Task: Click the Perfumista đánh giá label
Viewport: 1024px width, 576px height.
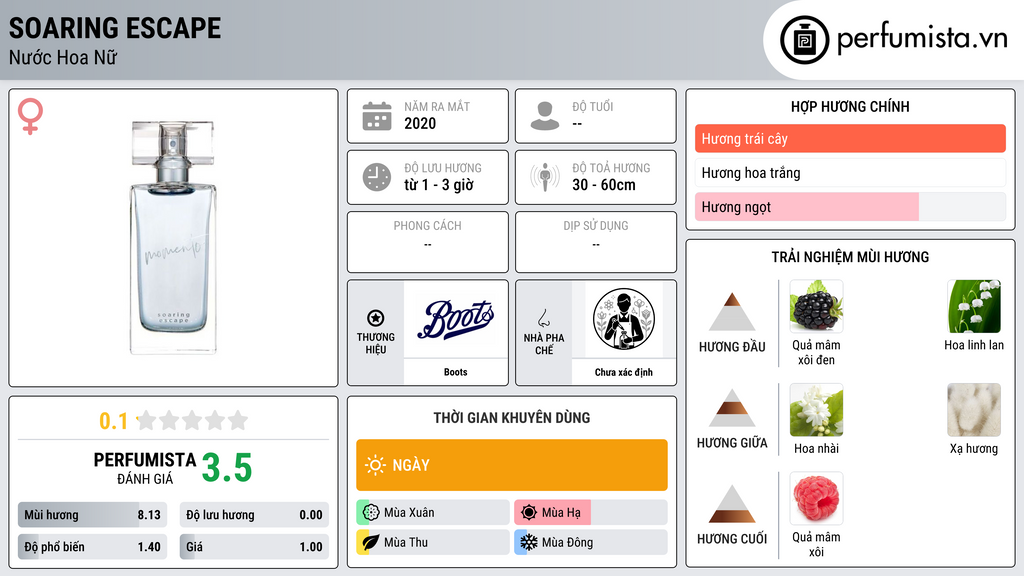Action: (145, 469)
